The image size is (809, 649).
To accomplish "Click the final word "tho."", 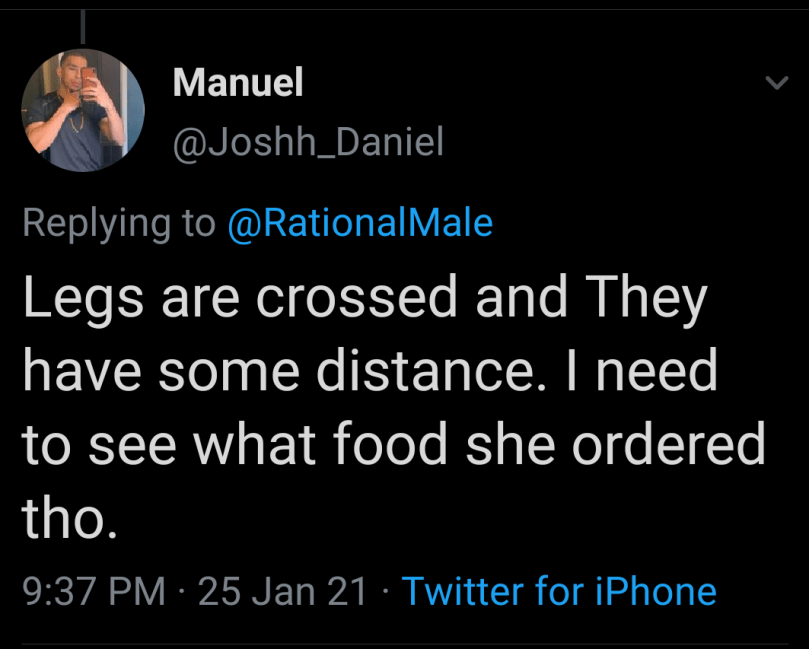I will pos(70,517).
